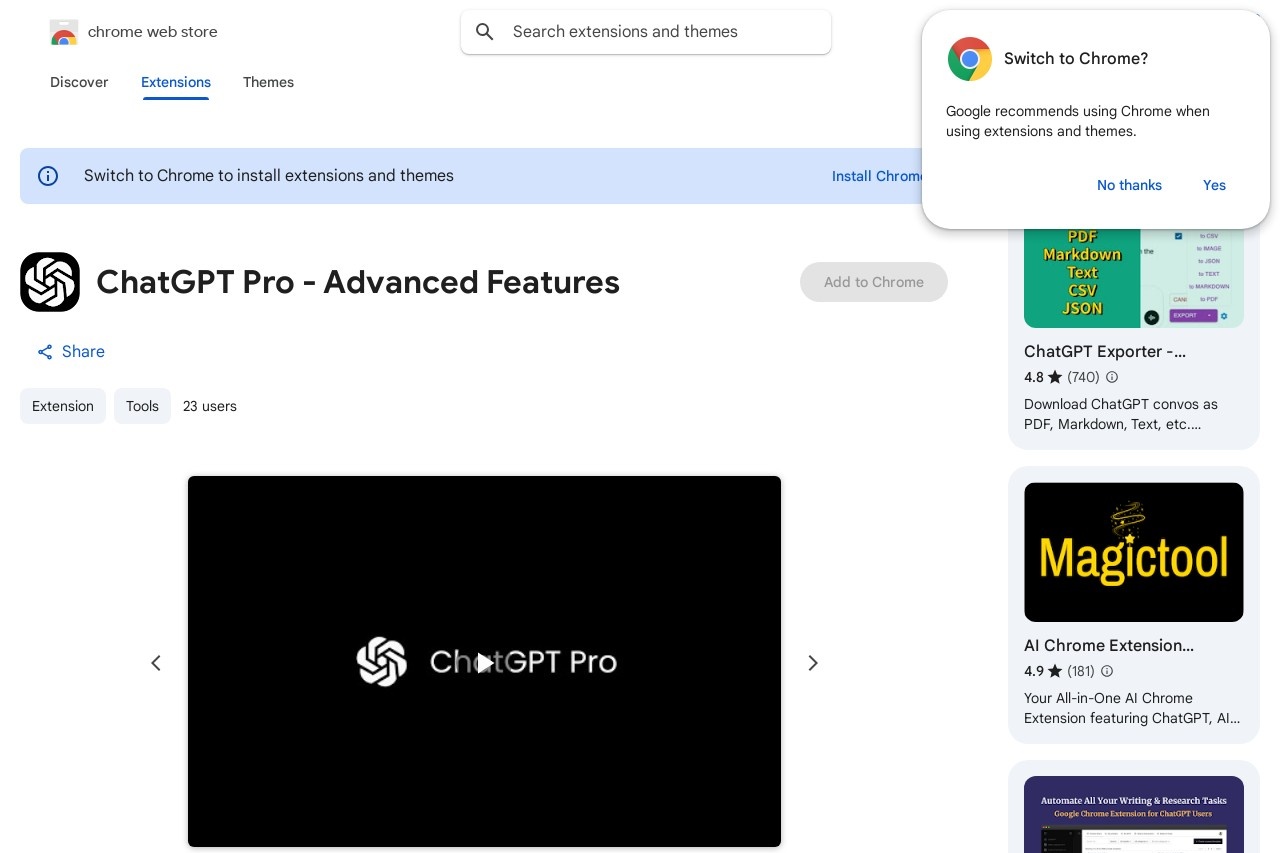Click the search magnifier icon
This screenshot has height=853, width=1280.
[485, 32]
